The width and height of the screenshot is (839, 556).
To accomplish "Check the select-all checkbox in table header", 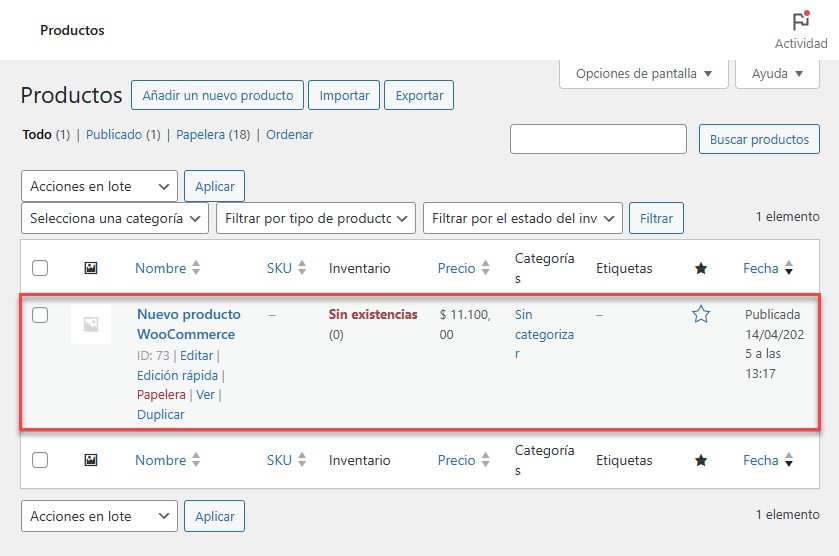I will (40, 268).
